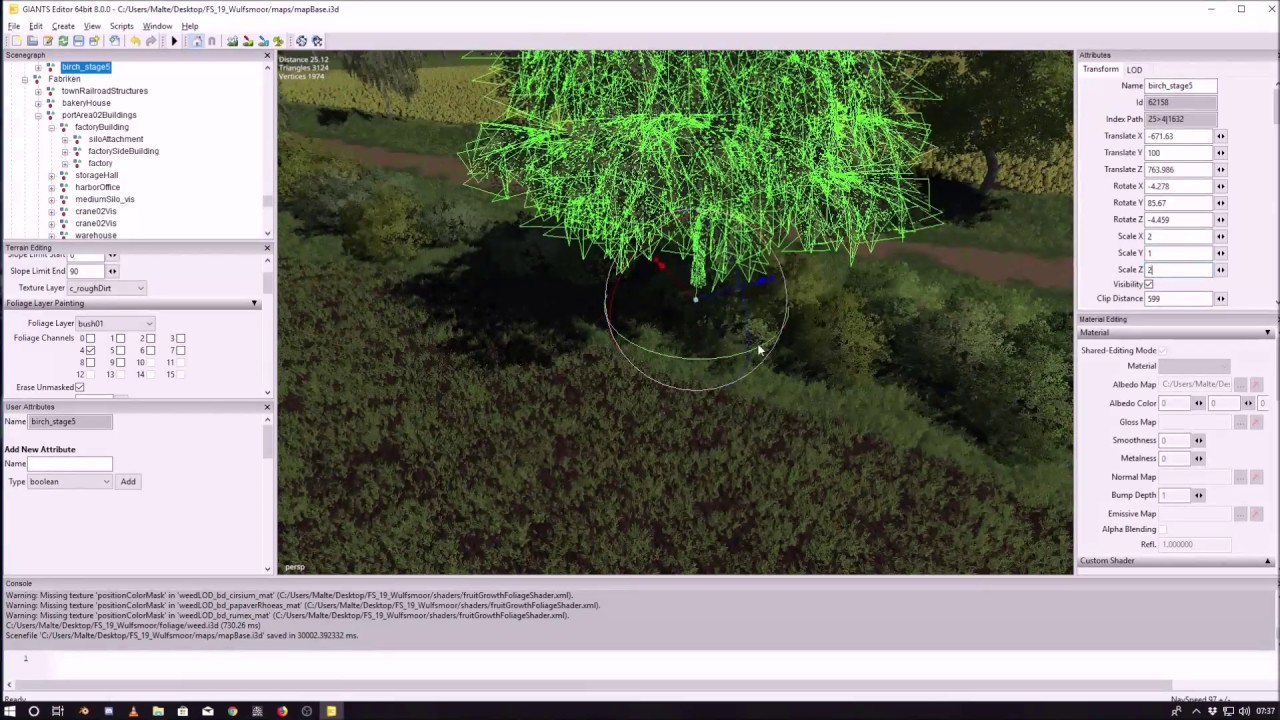This screenshot has height=720, width=1280.
Task: Click the first gear-like toolbar icon
Action: click(x=301, y=41)
